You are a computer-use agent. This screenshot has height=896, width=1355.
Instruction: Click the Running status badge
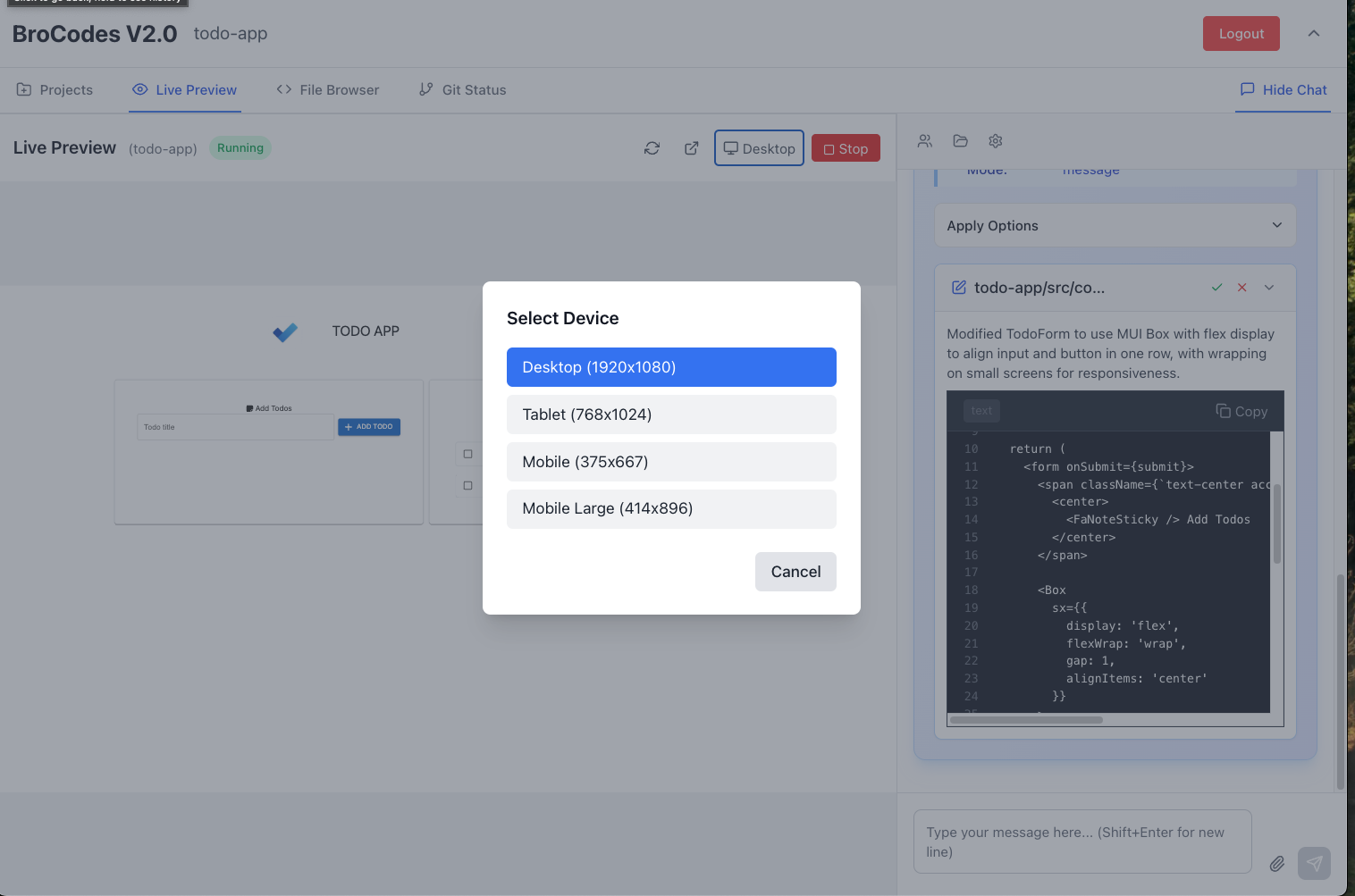pos(240,148)
